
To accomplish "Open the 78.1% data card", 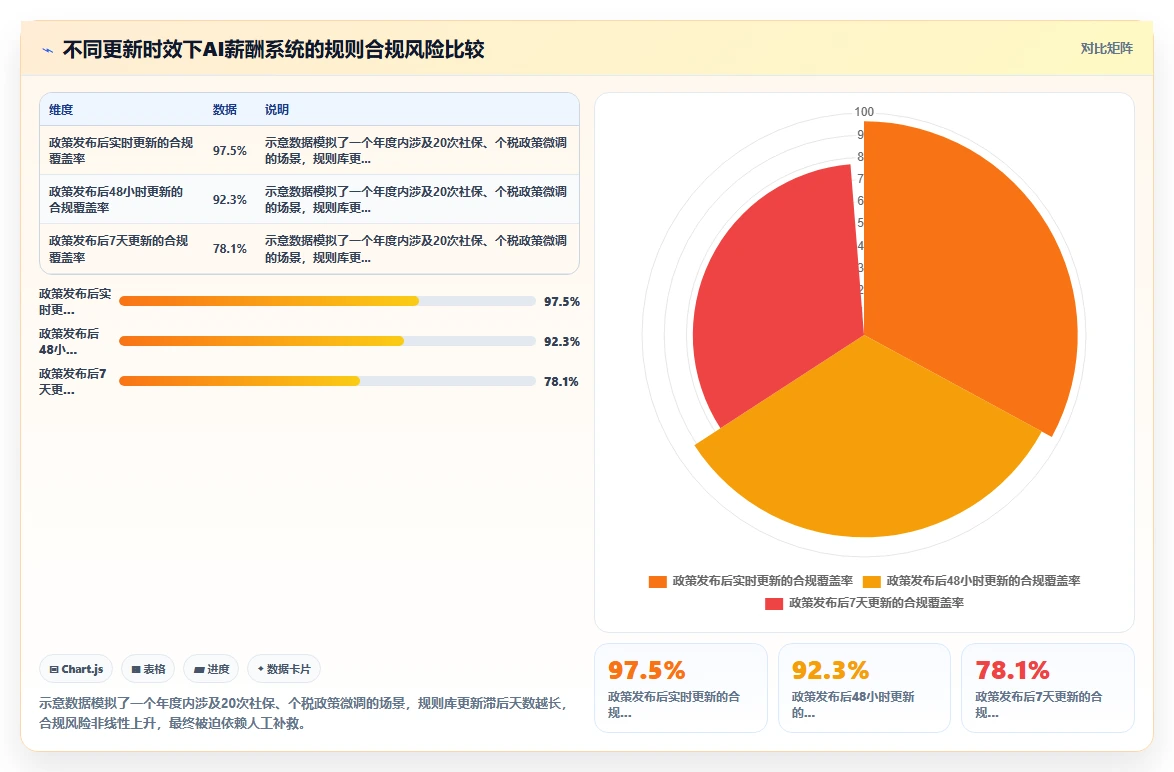I will point(1047,687).
